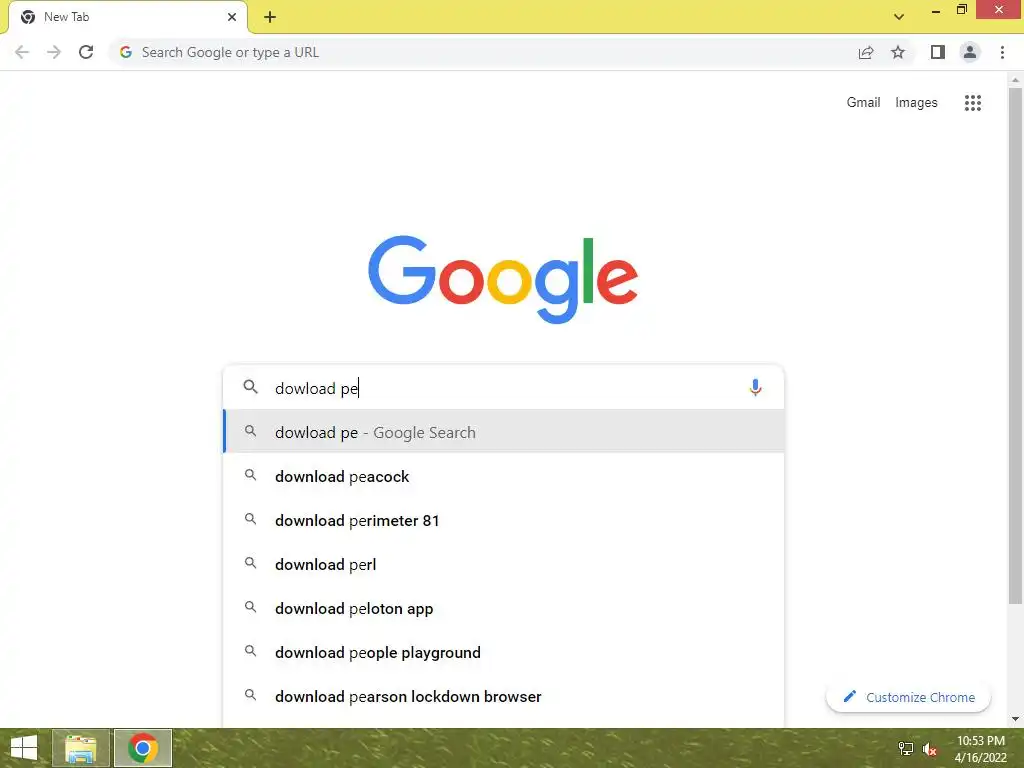
Task: Select 'download peloton app' suggestion
Action: pos(504,608)
